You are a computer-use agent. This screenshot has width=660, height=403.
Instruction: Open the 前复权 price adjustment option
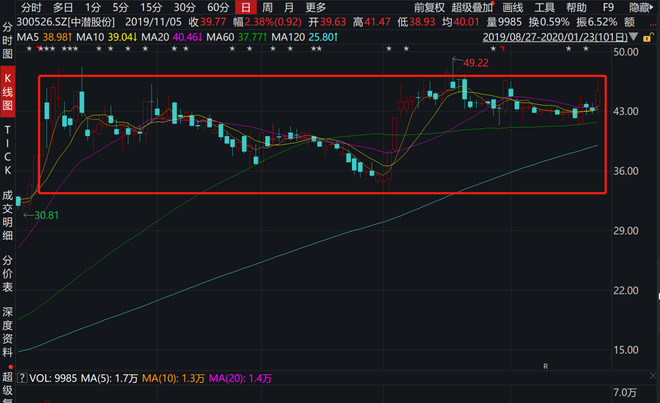click(x=429, y=7)
